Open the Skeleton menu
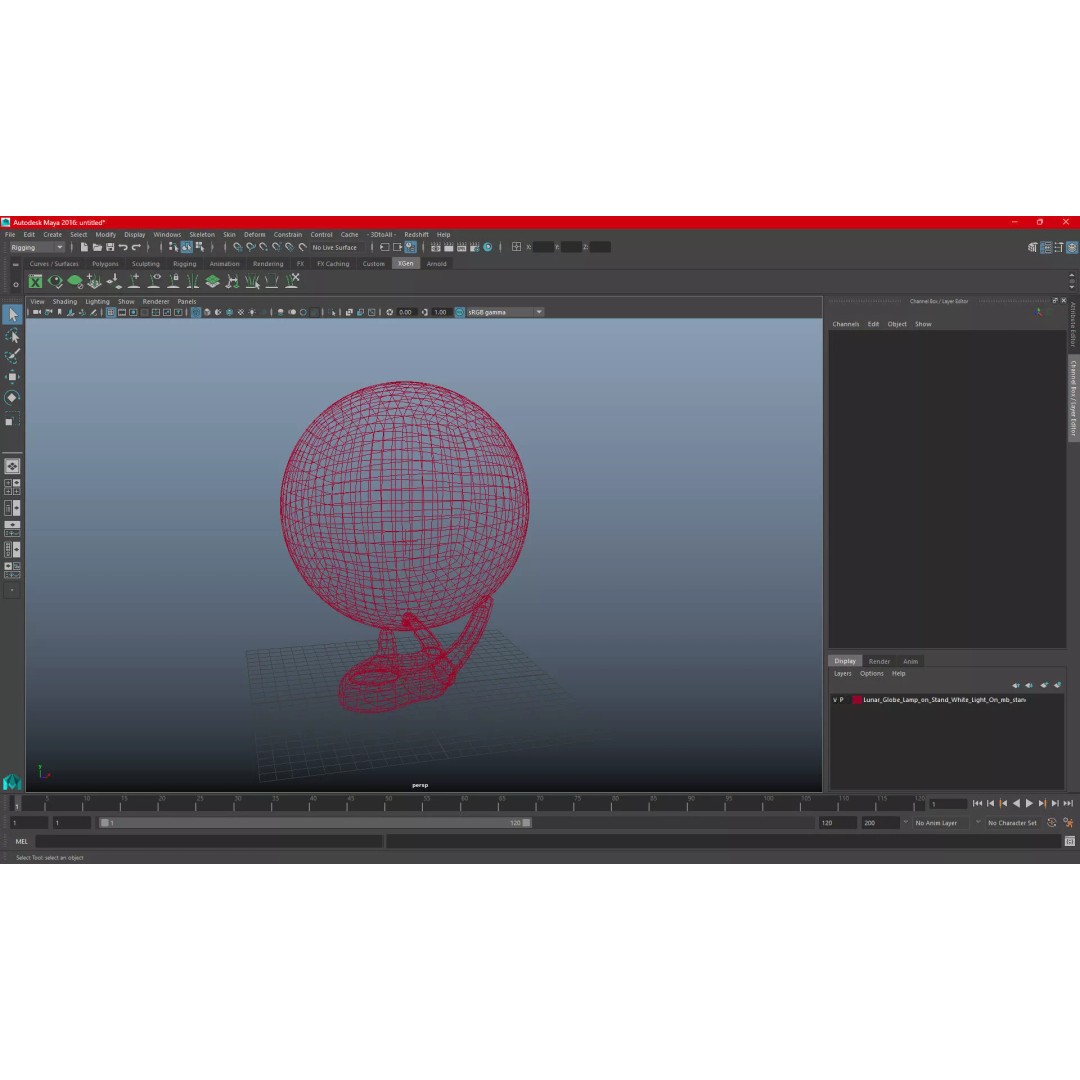This screenshot has width=1080, height=1080. (202, 235)
